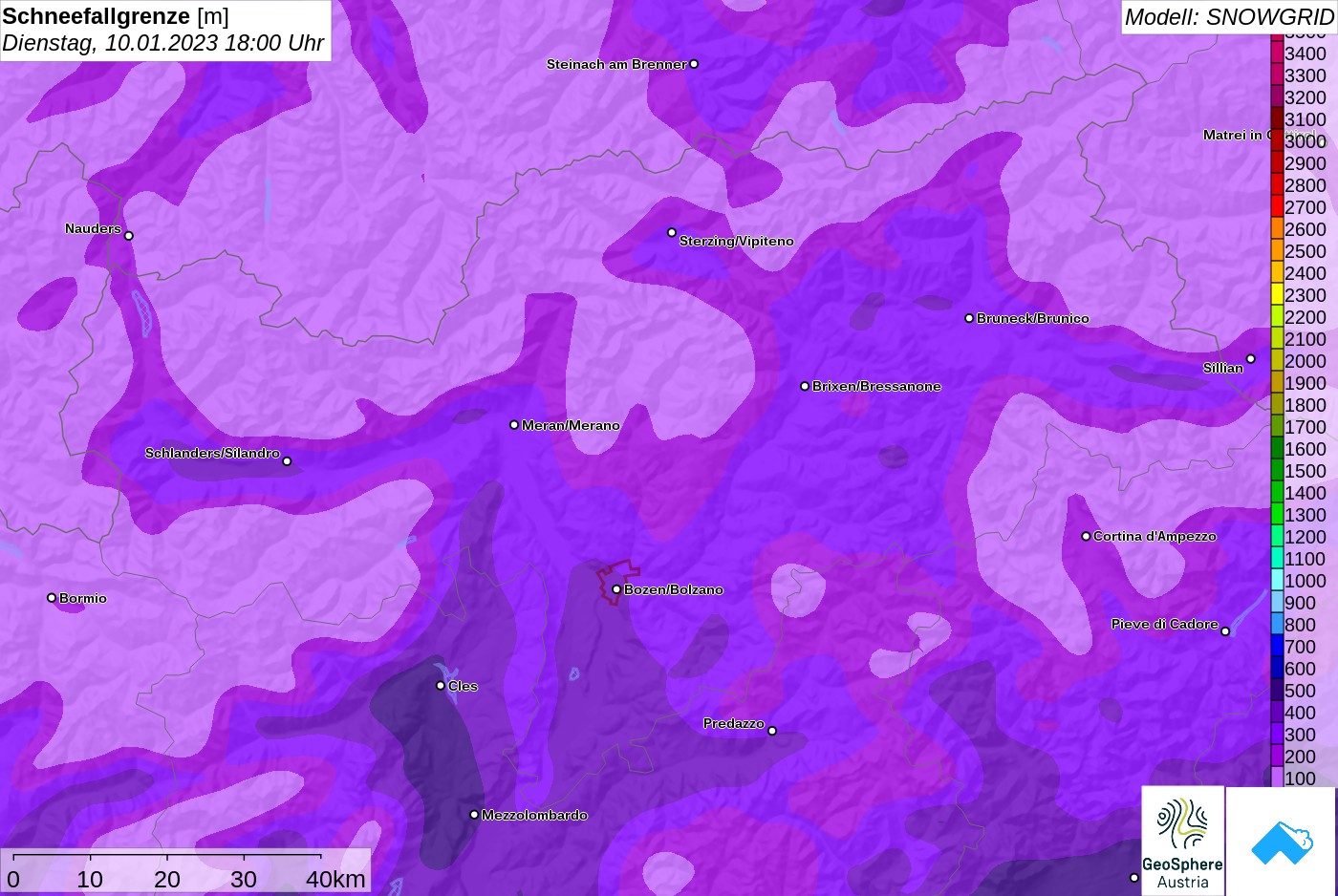Click the 20 mark on scale bar
This screenshot has width=1338, height=896.
[x=167, y=879]
